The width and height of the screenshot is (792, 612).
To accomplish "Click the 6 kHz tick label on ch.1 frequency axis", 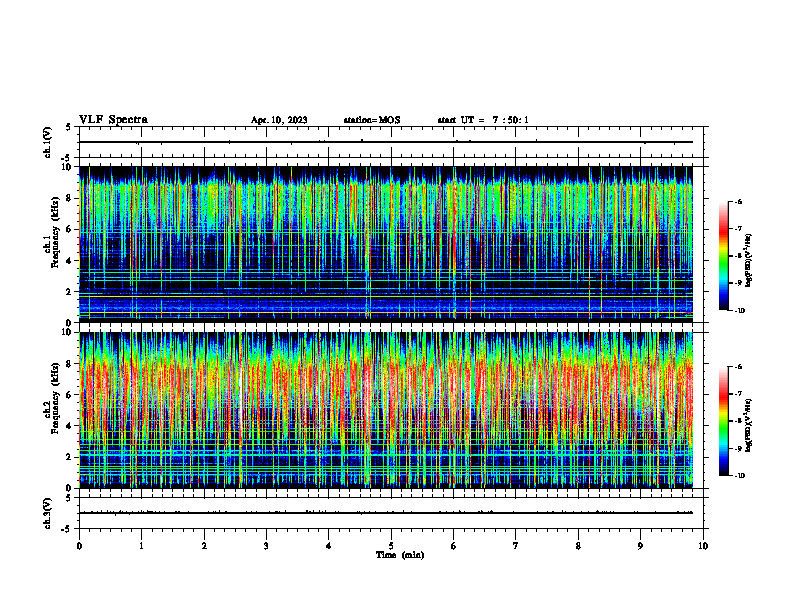I will click(x=69, y=230).
